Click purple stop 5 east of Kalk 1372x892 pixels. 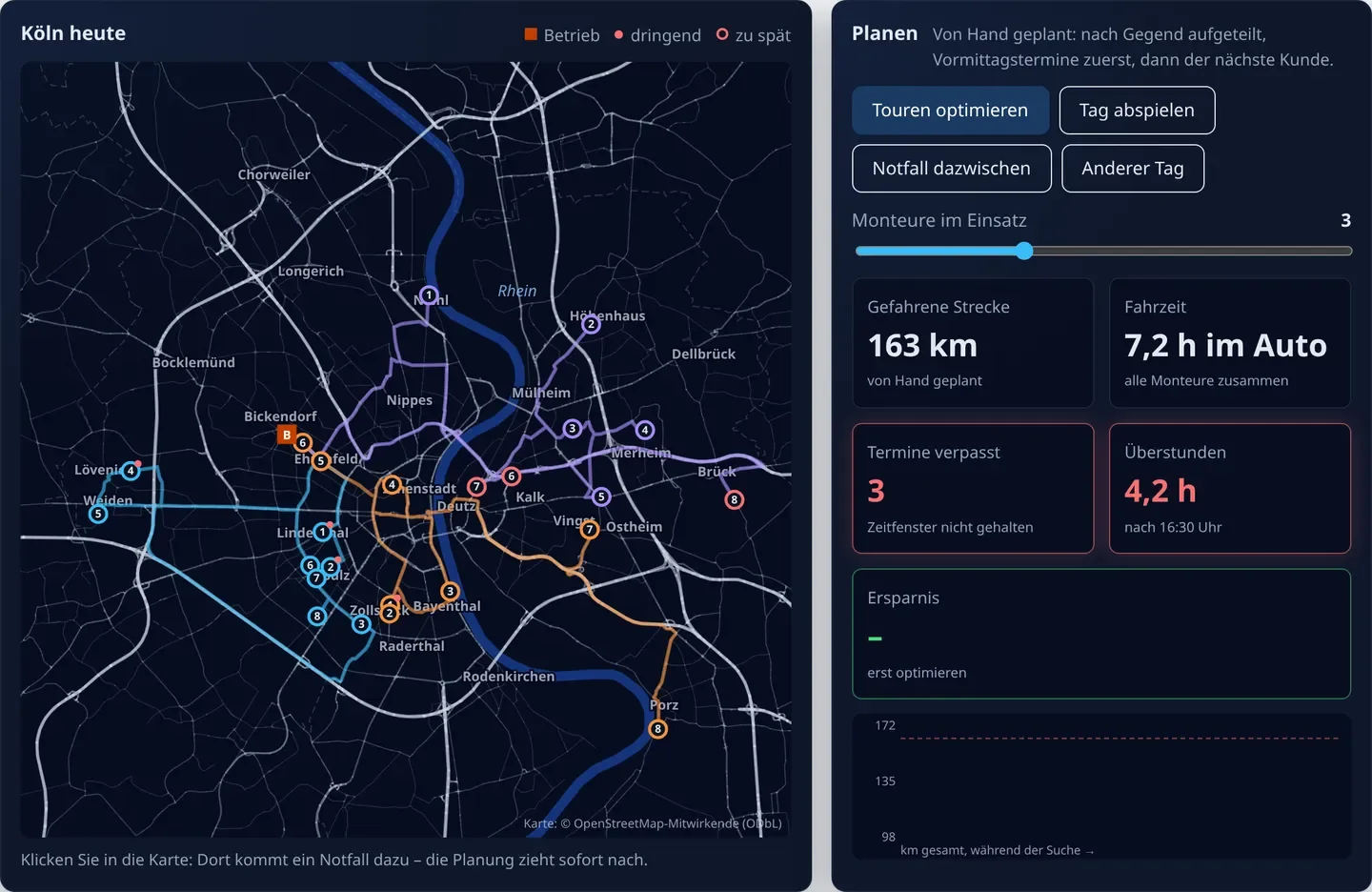click(x=600, y=497)
